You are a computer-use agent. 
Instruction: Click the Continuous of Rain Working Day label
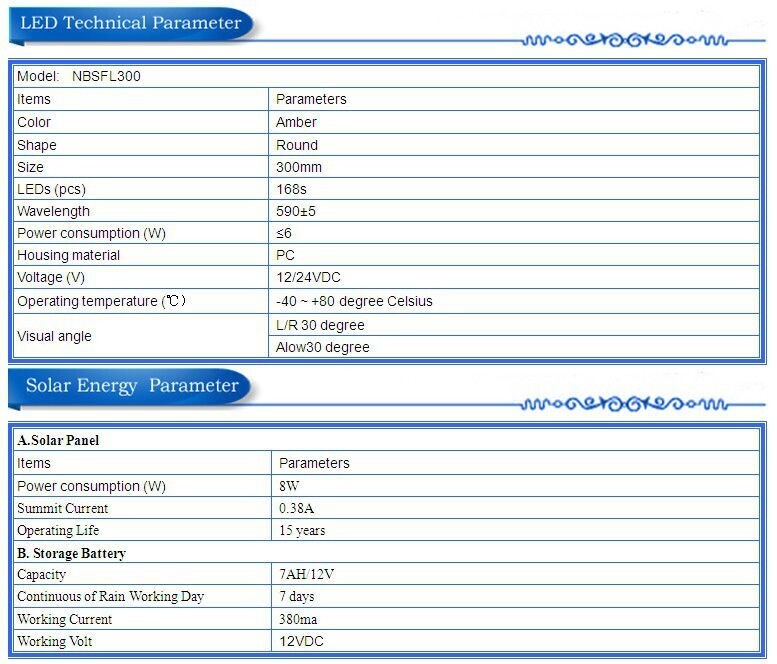tap(111, 596)
